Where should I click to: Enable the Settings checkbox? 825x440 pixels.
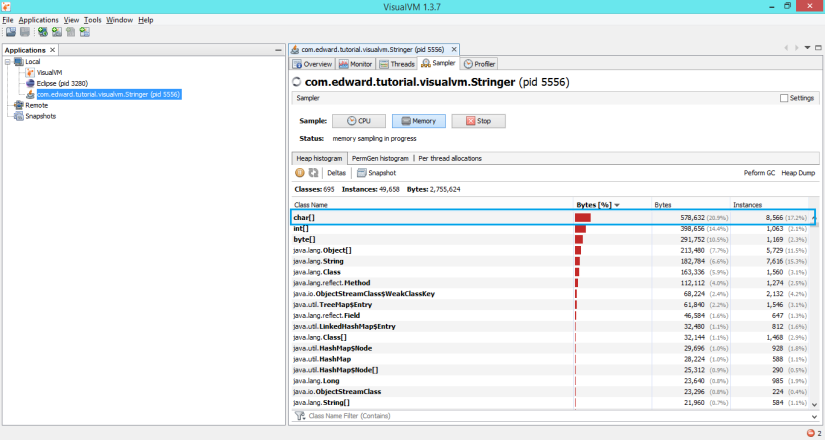point(784,98)
